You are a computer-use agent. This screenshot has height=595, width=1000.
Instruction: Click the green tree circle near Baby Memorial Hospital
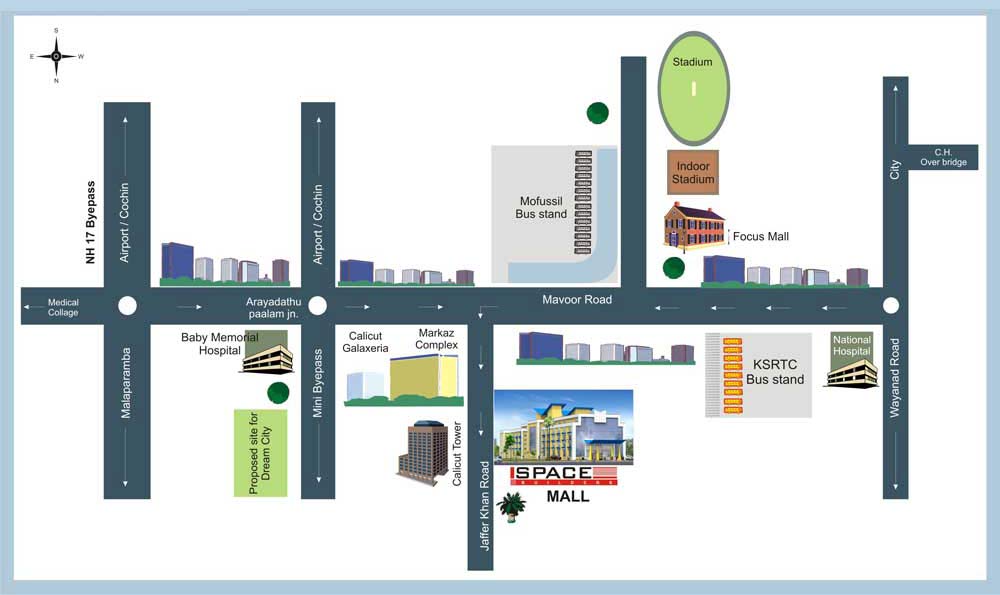click(x=278, y=393)
